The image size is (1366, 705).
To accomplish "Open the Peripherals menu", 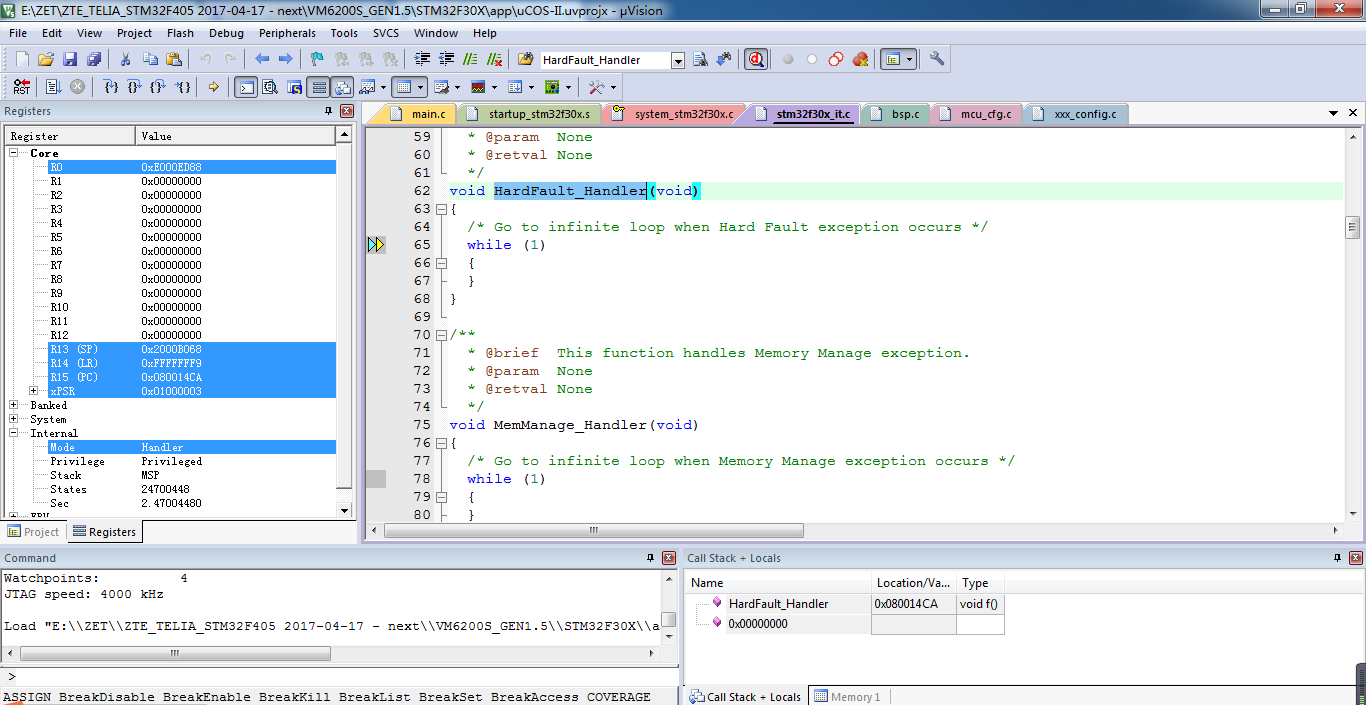I will click(287, 33).
